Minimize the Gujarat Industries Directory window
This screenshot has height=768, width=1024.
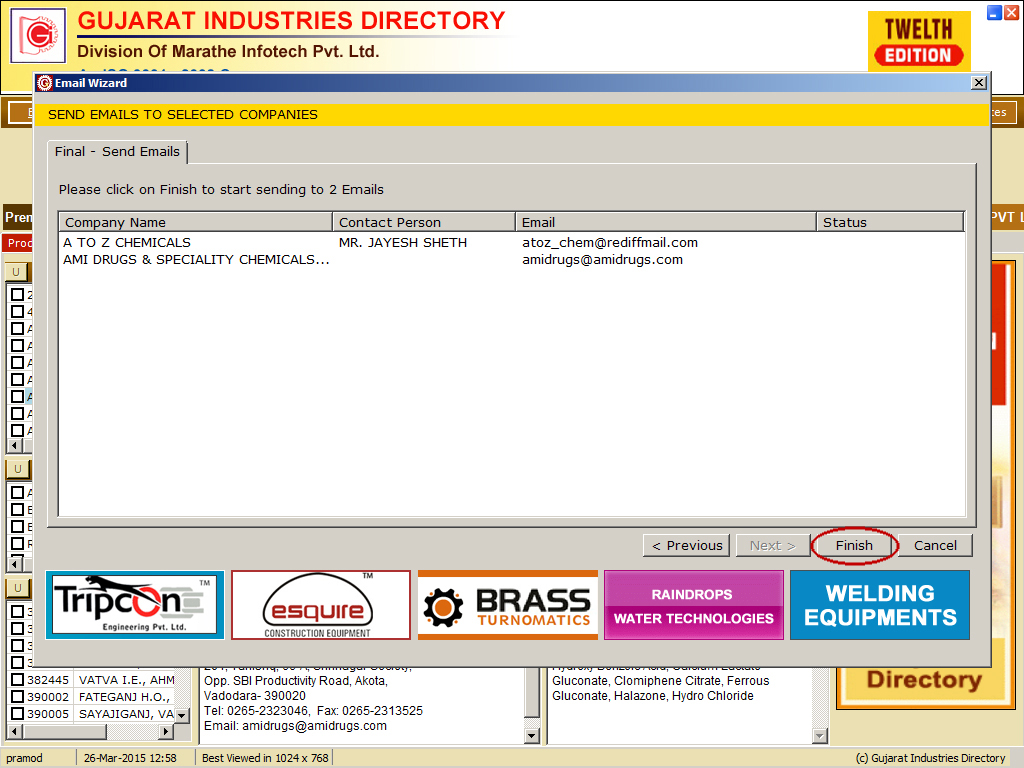click(994, 12)
